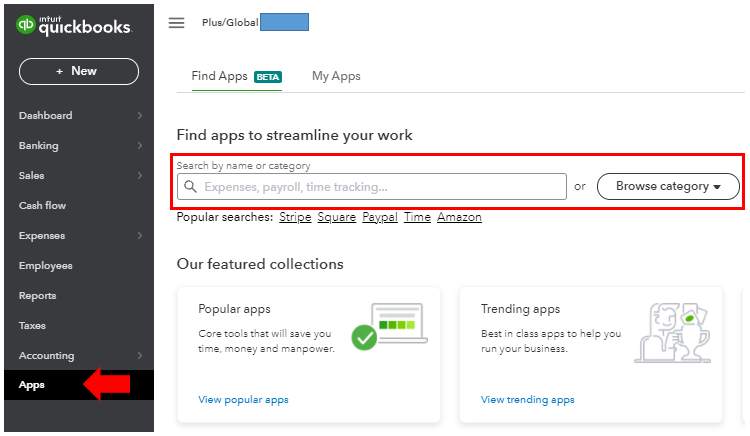
Task: Search popular term Time
Action: coord(418,217)
